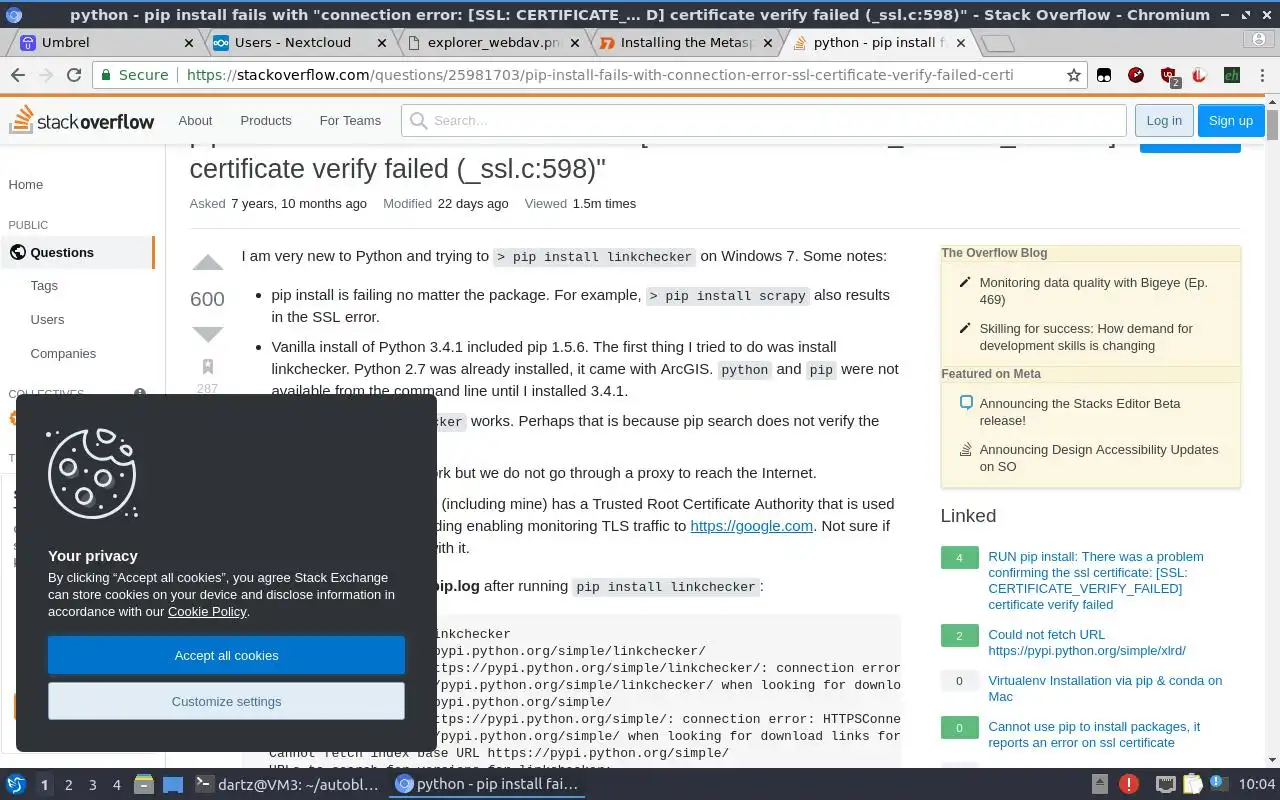Open 'Announcing Design Accessibility Updates on SO'

pos(1098,458)
